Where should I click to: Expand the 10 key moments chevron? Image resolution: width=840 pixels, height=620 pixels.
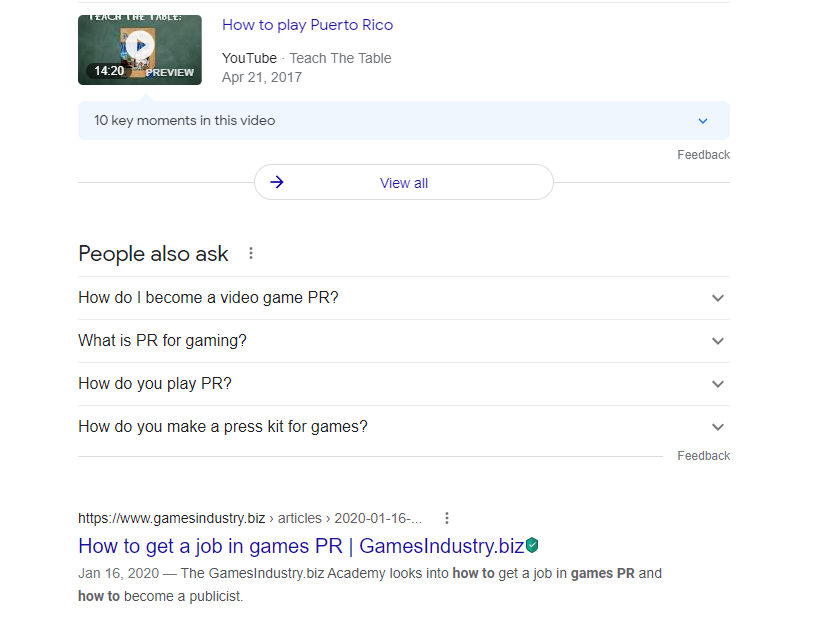pyautogui.click(x=703, y=121)
